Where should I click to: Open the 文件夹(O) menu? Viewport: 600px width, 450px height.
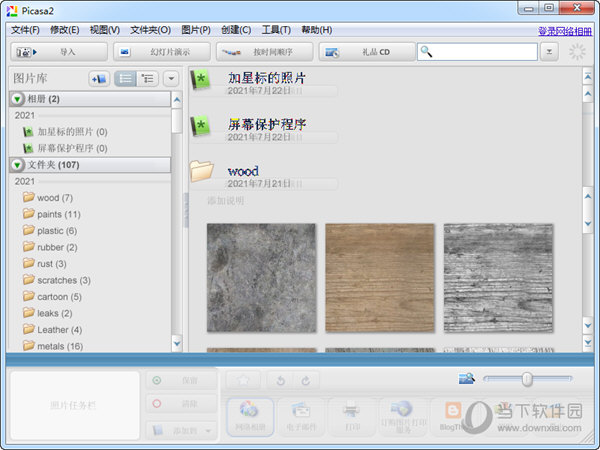pyautogui.click(x=150, y=30)
